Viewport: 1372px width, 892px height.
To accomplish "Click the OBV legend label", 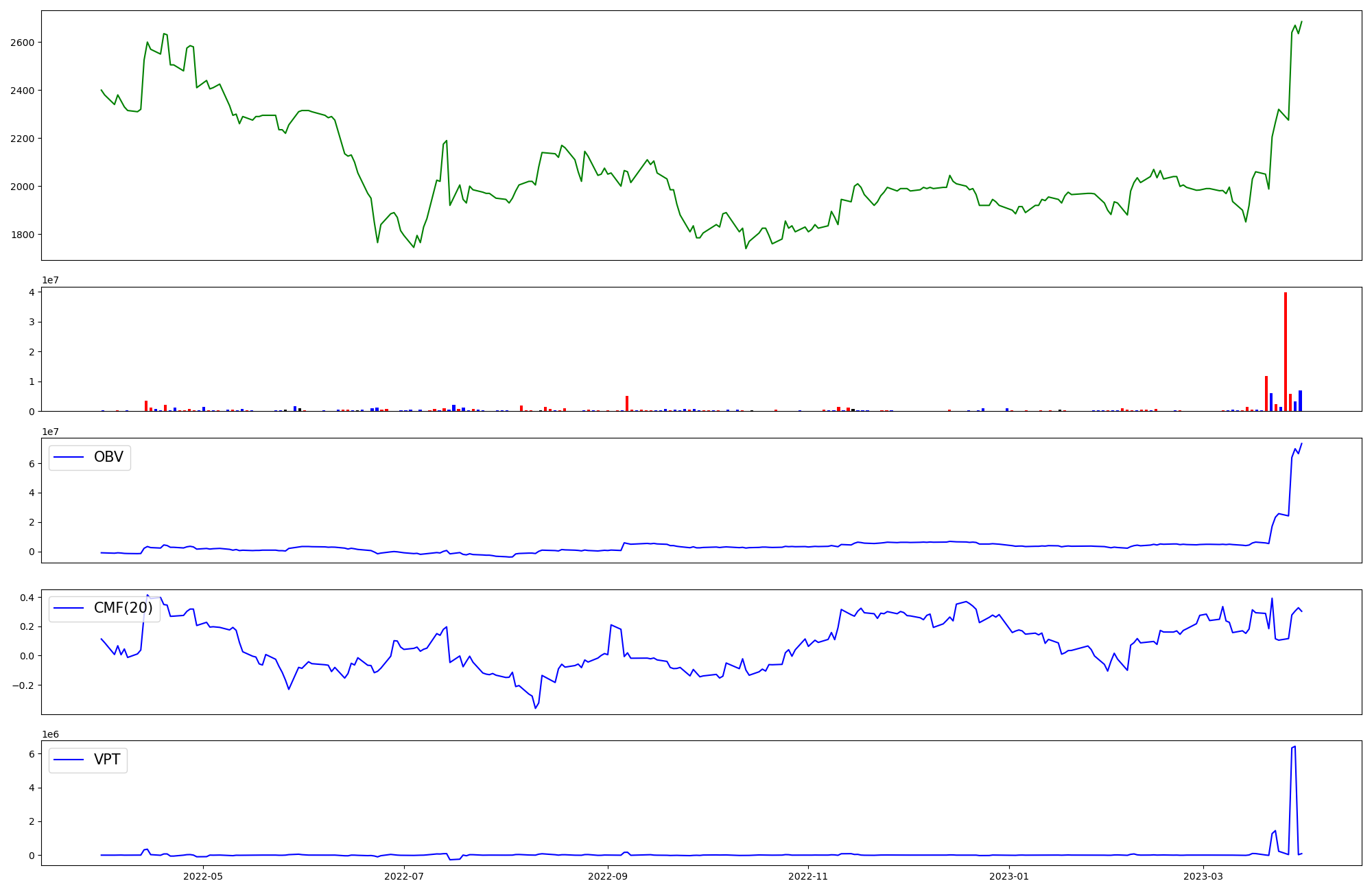I will [x=108, y=457].
